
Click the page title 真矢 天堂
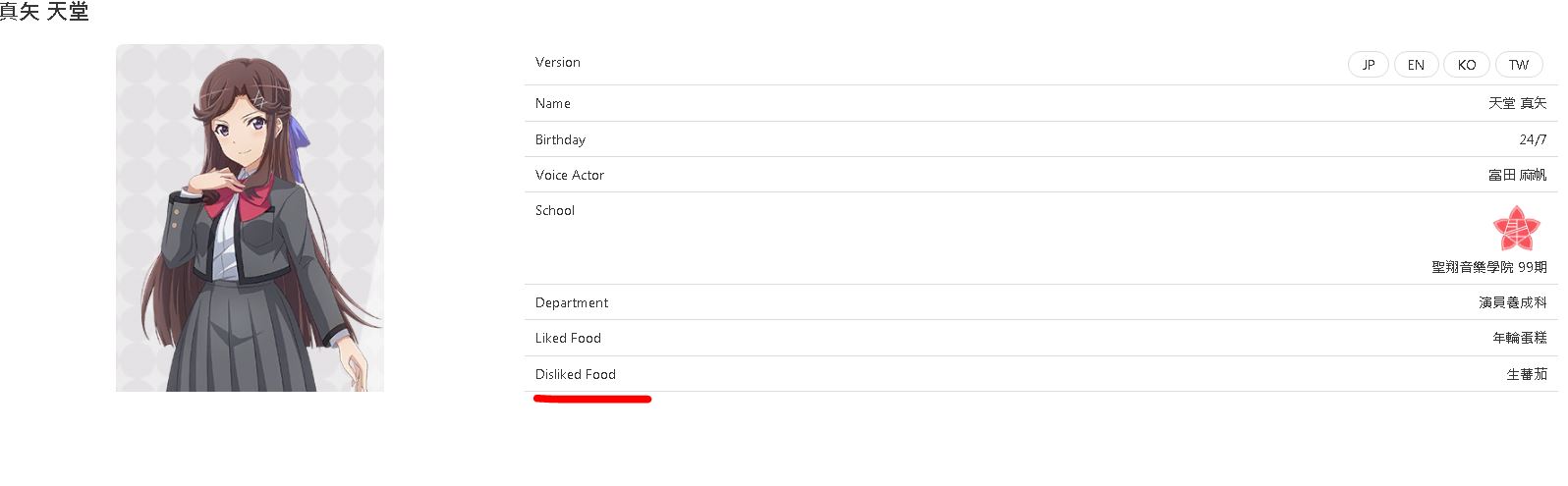[x=44, y=12]
